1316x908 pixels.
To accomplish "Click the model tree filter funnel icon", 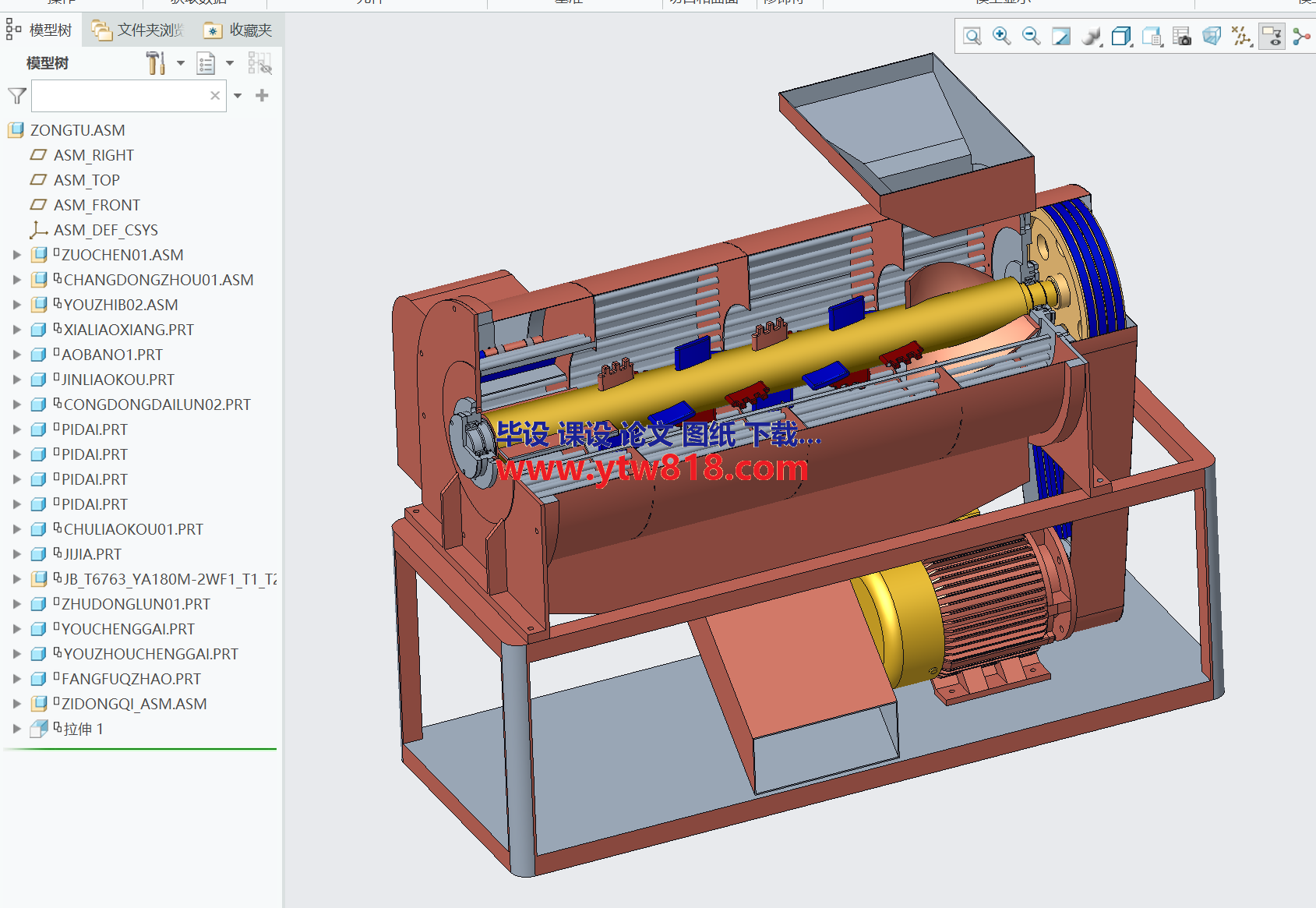I will coord(16,96).
